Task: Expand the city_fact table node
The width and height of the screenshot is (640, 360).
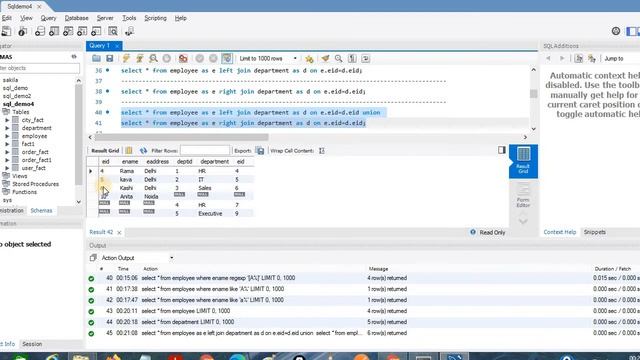Action: click(x=7, y=120)
